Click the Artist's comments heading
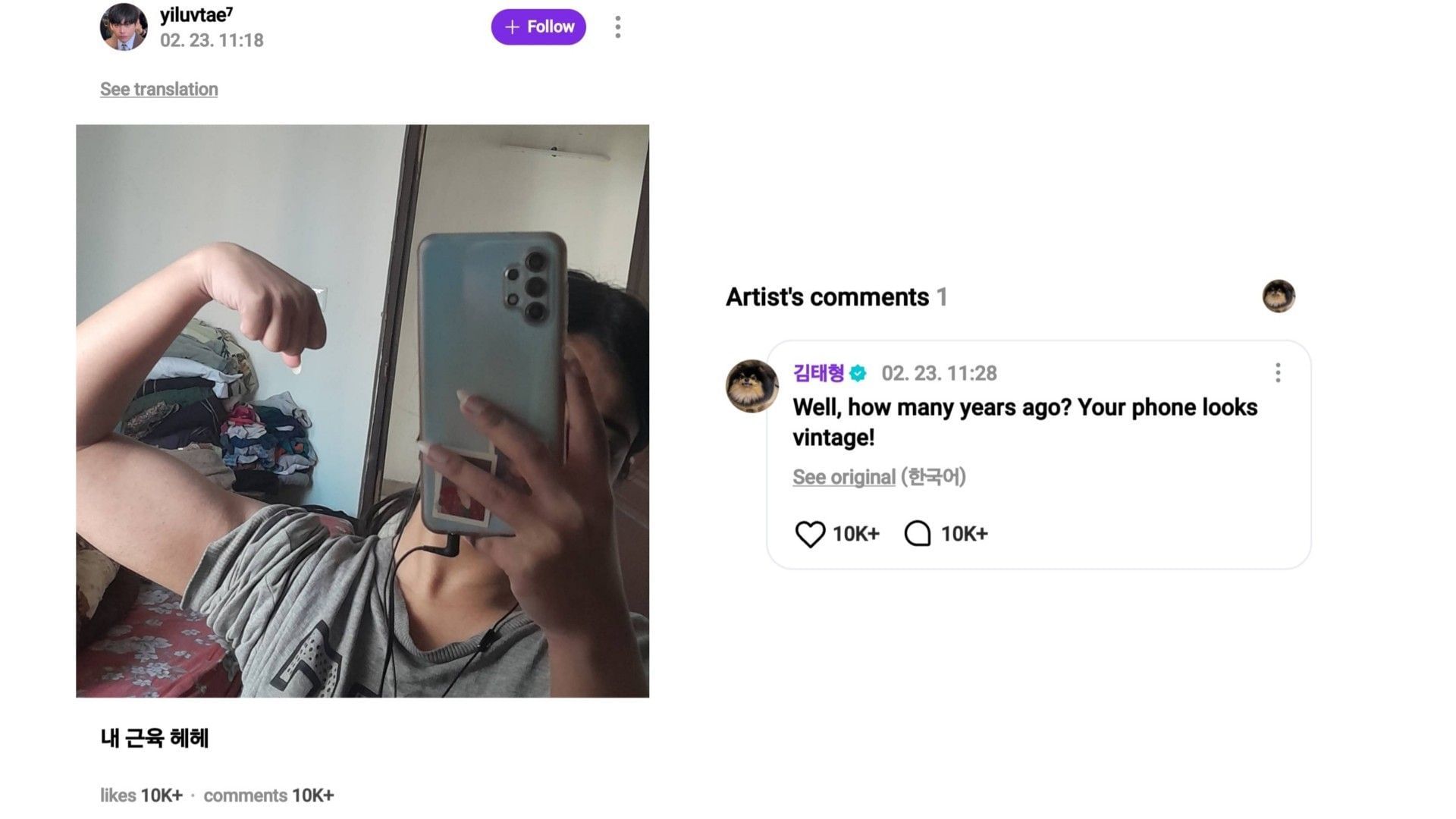Screen dimensions: 1456x819 point(827,297)
